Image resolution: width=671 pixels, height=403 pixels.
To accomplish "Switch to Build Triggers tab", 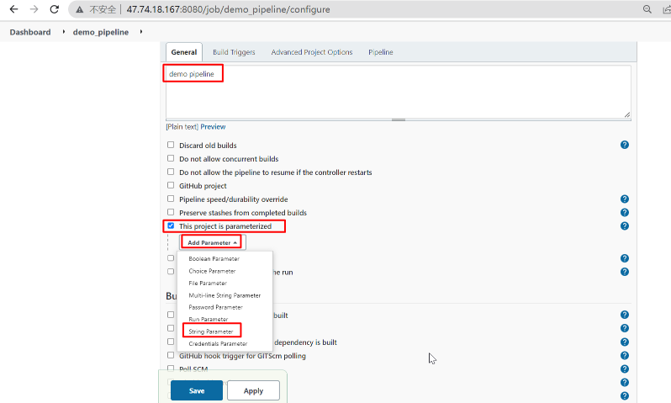I will pos(234,52).
